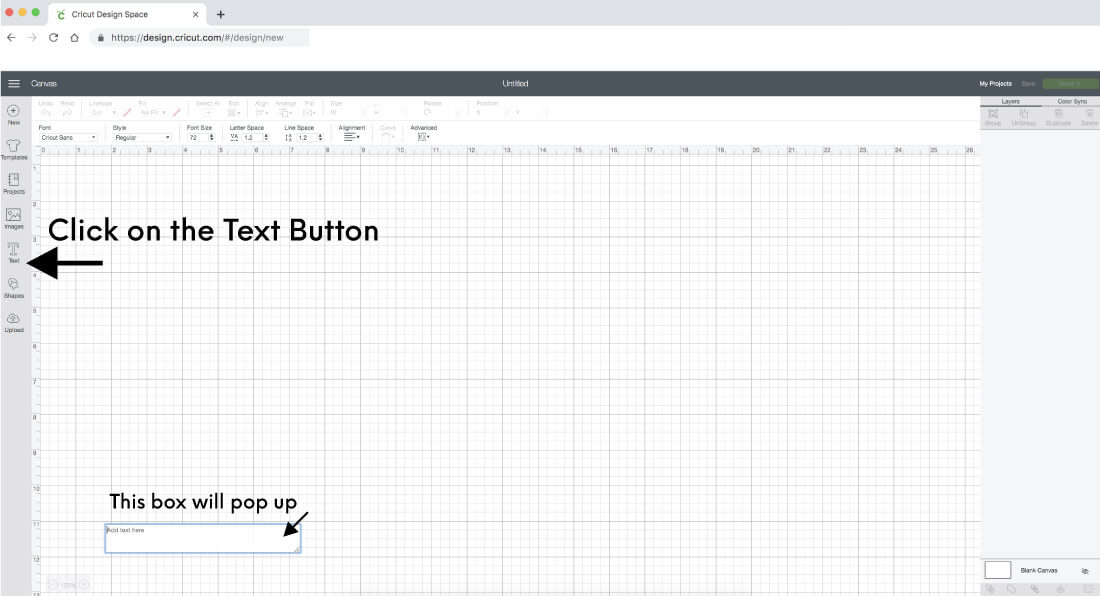Click the Delete icon in Layers panel
This screenshot has height=596, width=1100.
pos(1089,114)
